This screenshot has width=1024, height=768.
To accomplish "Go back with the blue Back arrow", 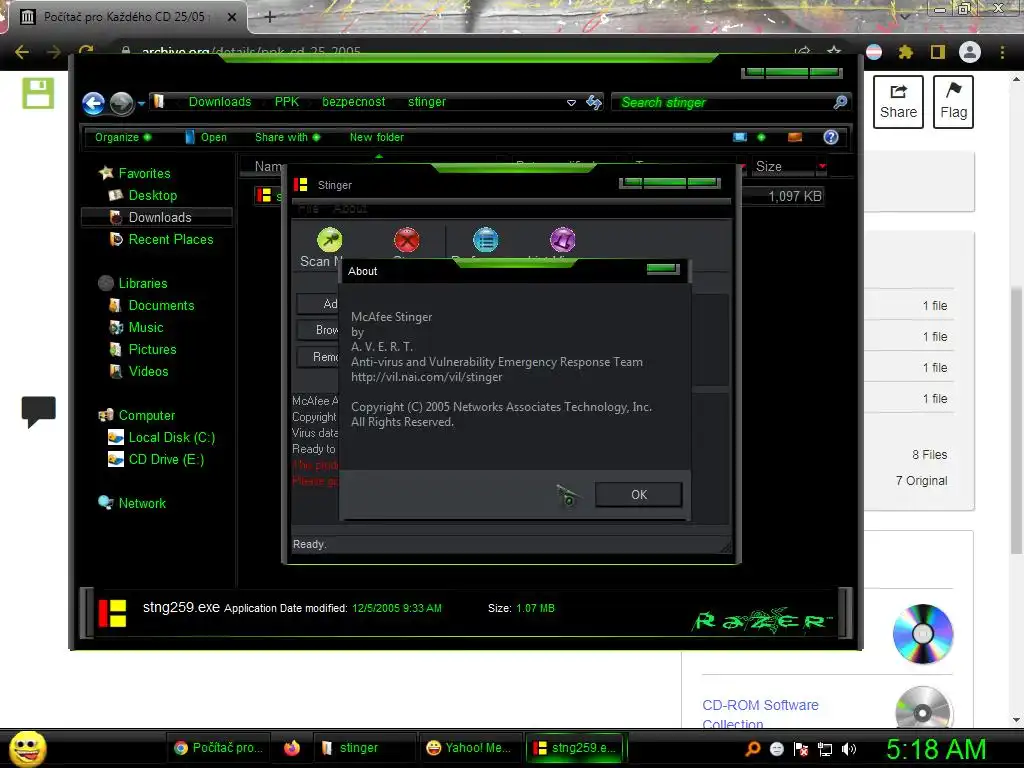I will [93, 103].
